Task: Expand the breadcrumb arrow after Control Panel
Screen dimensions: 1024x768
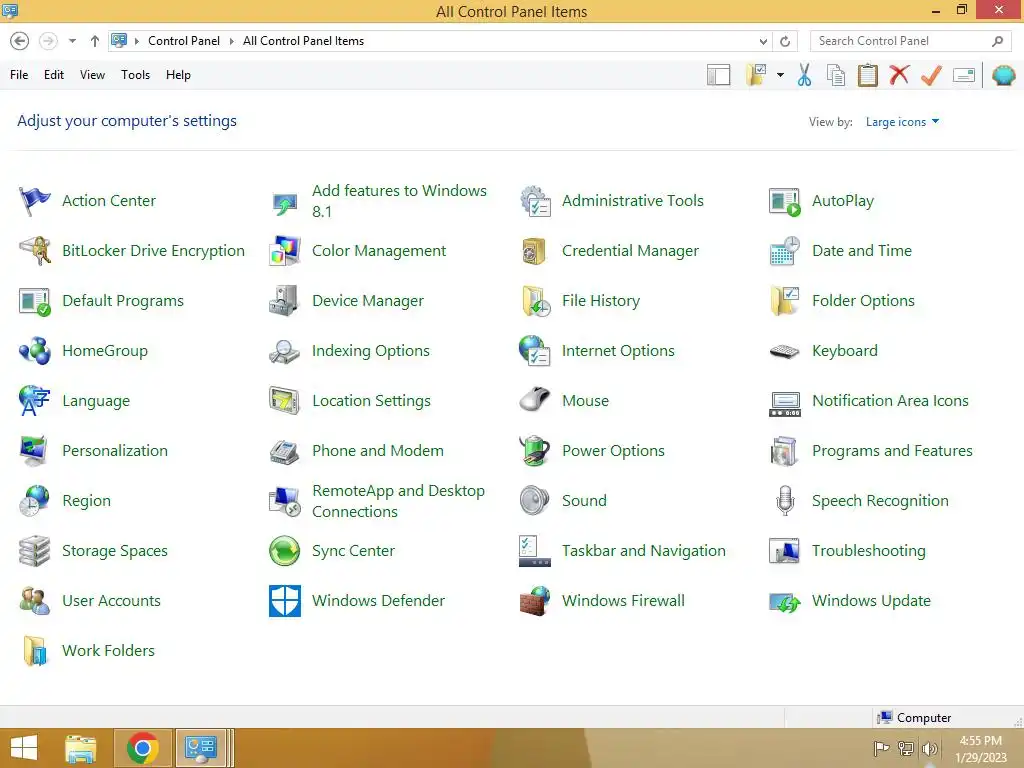Action: (x=231, y=41)
